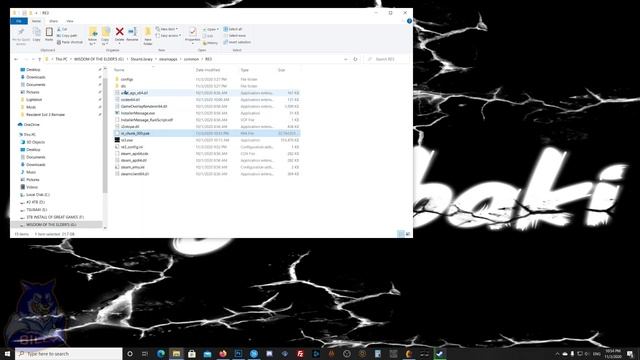This screenshot has width=640, height=360.
Task: Select OneDrive in navigation pane
Action: click(x=31, y=124)
